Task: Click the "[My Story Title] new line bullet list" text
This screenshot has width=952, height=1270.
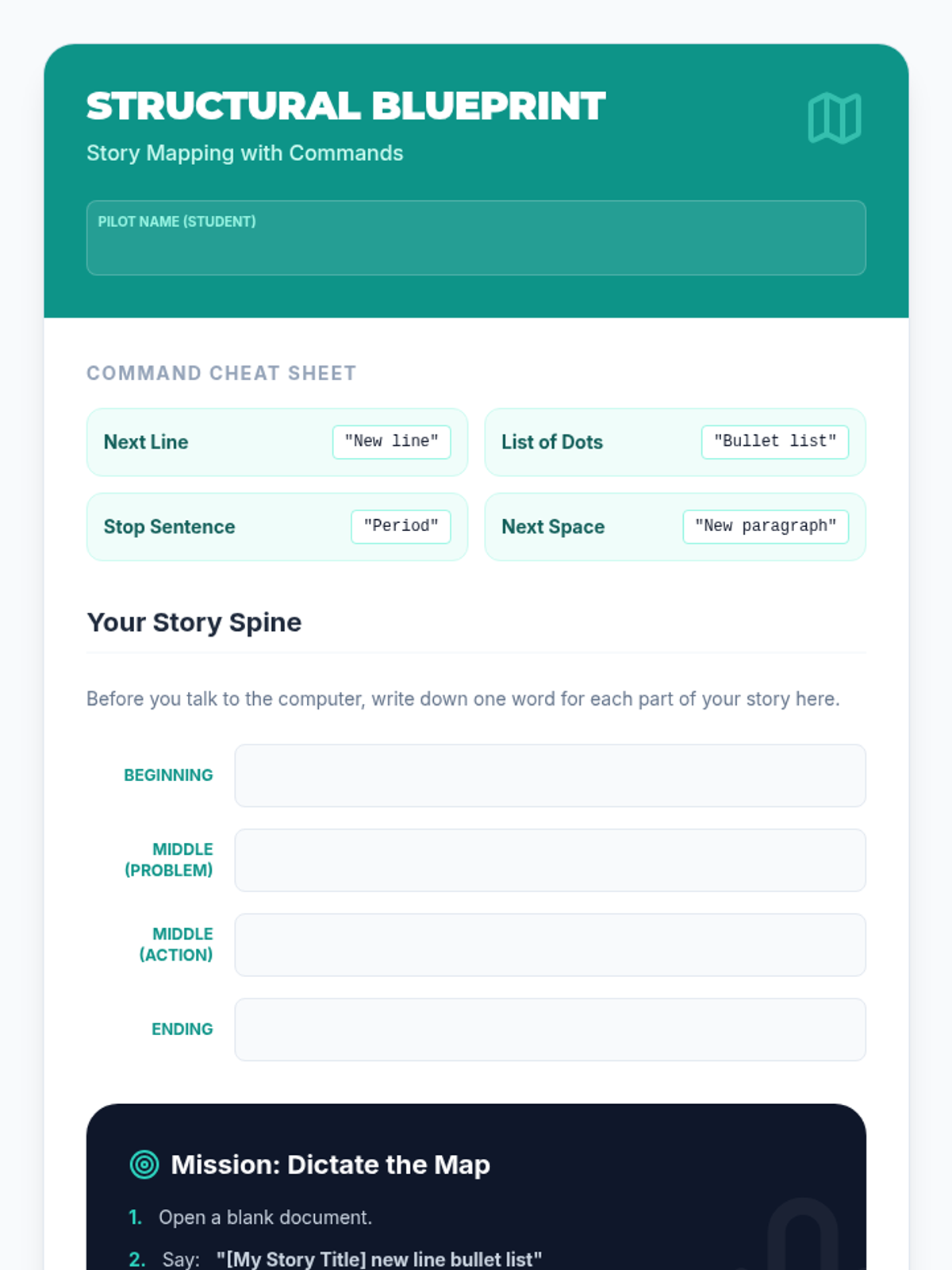Action: [379, 1260]
